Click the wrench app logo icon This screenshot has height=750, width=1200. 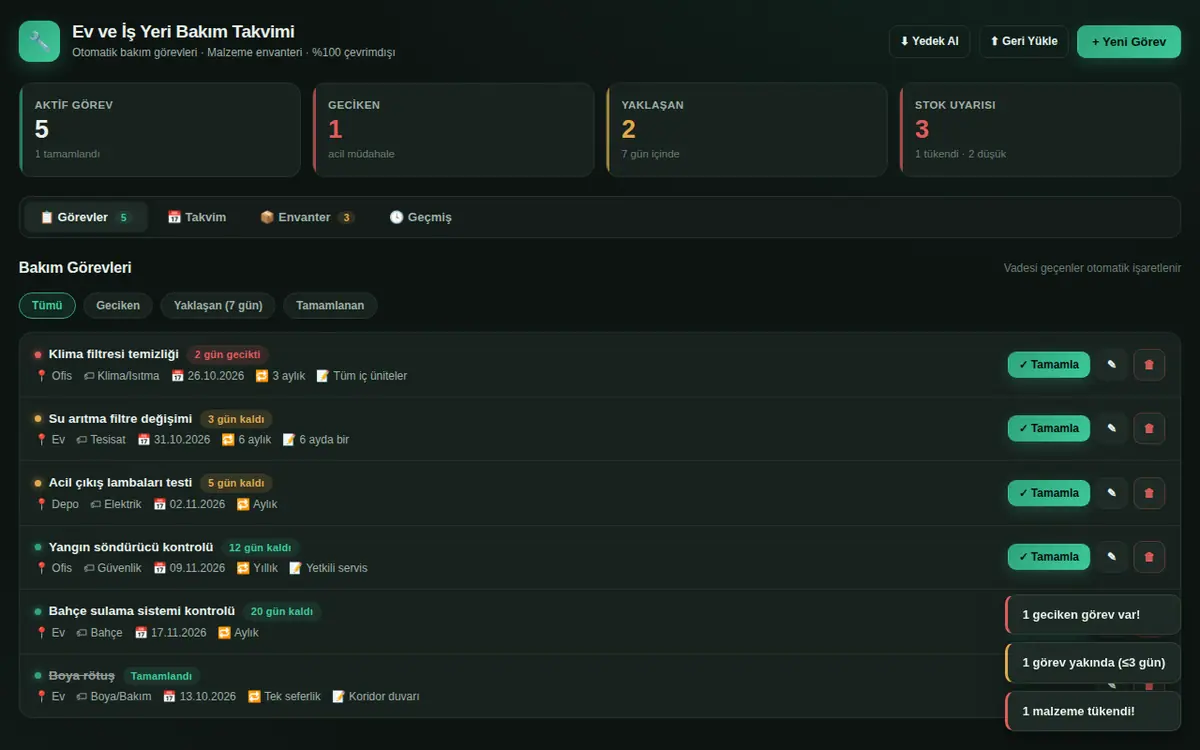39,41
